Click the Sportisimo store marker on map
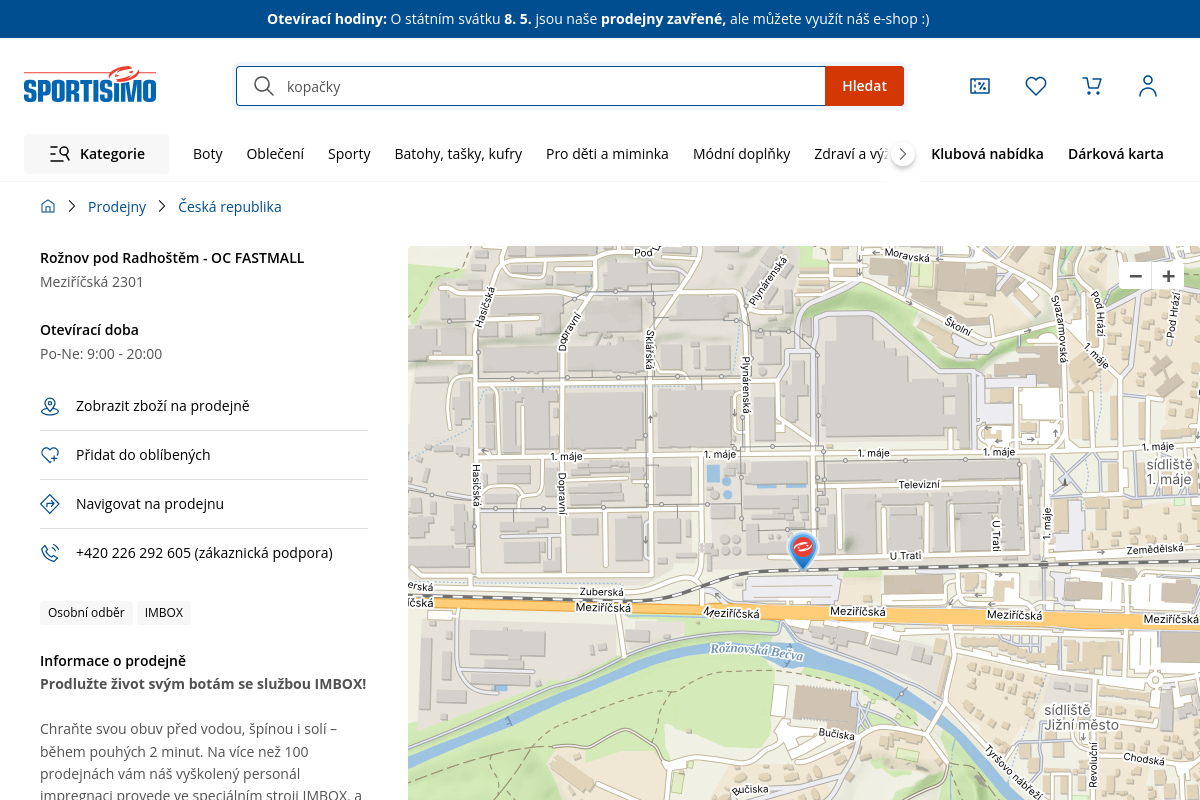Viewport: 1200px width, 800px height. (803, 551)
